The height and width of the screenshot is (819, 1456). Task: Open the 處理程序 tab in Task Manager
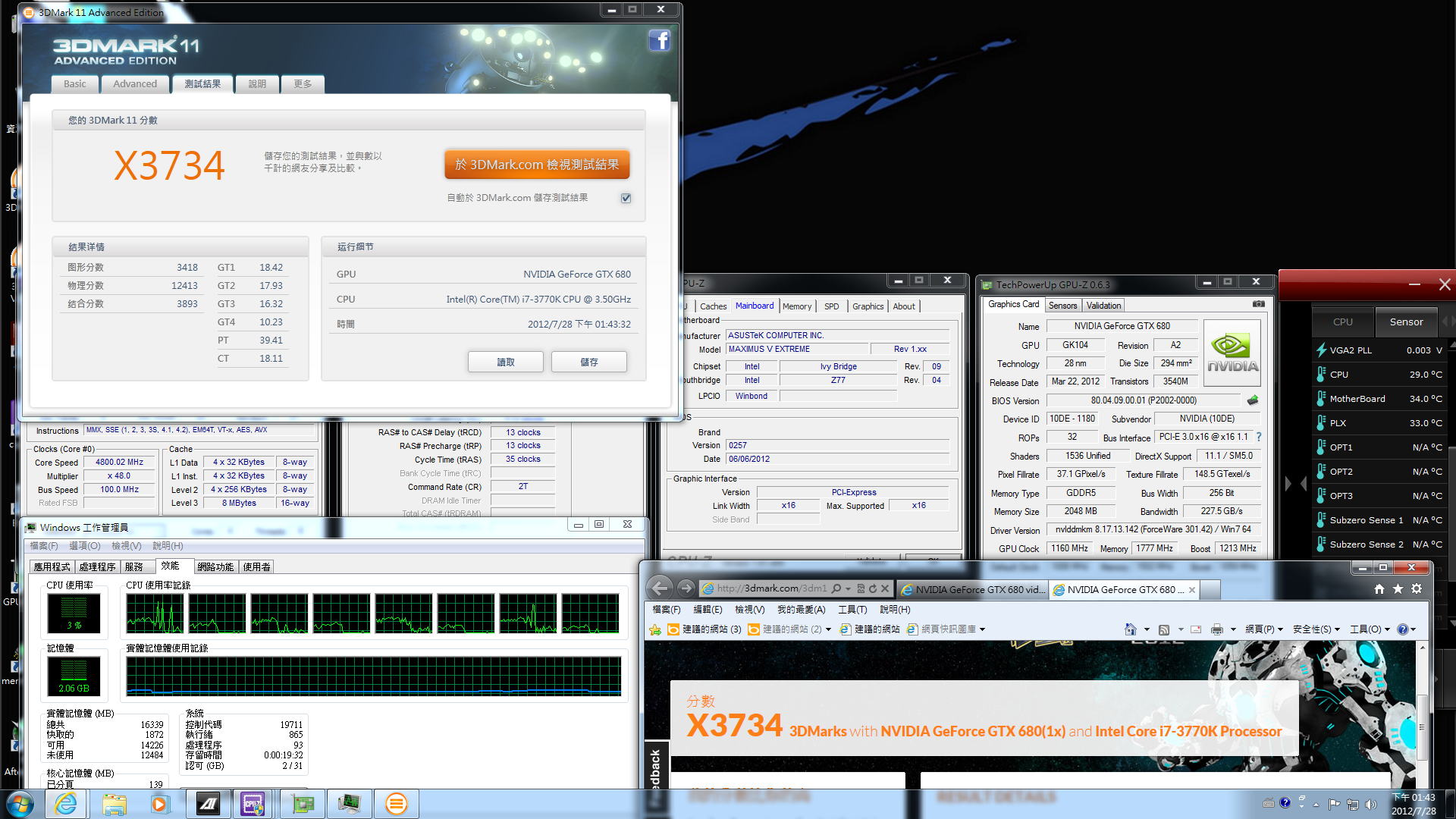(98, 566)
